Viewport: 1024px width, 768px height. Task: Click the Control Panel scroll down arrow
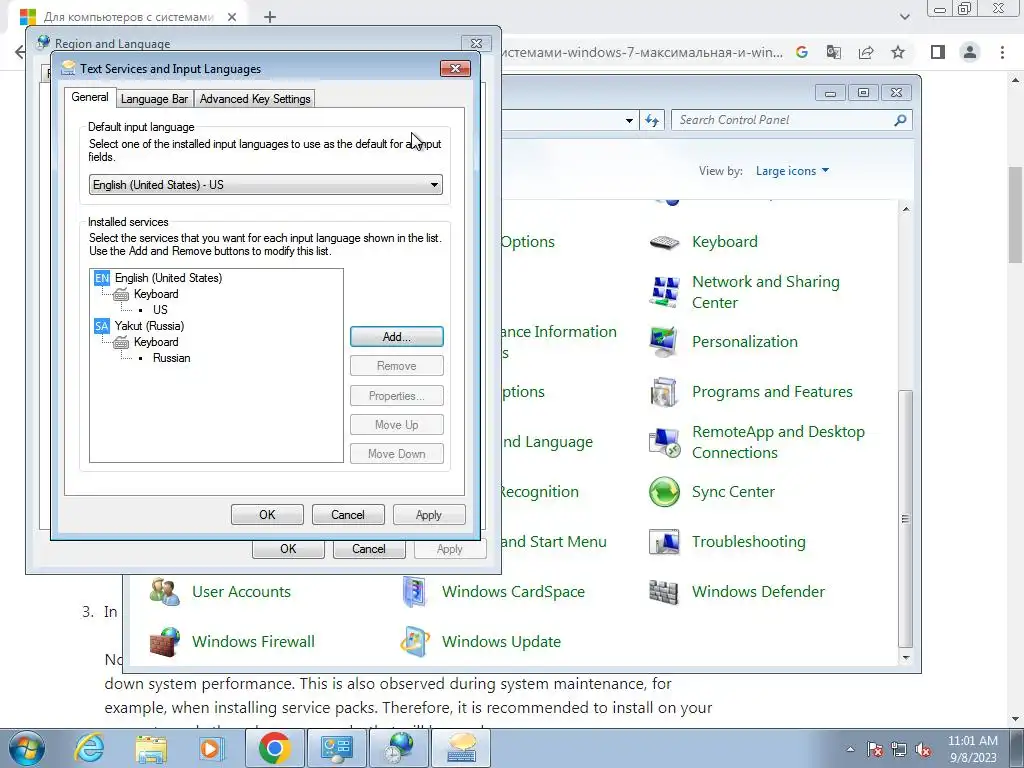tap(905, 658)
